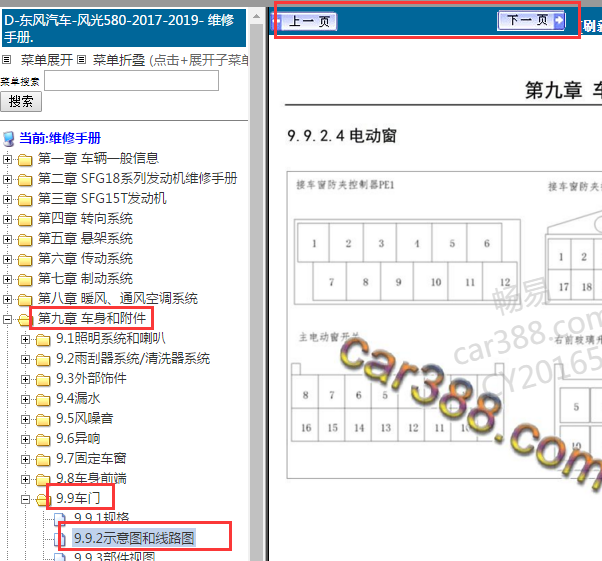This screenshot has height=561, width=602.
Task: Expand 第八章 暖风、通风空调系统 node
Action: (x=7, y=299)
